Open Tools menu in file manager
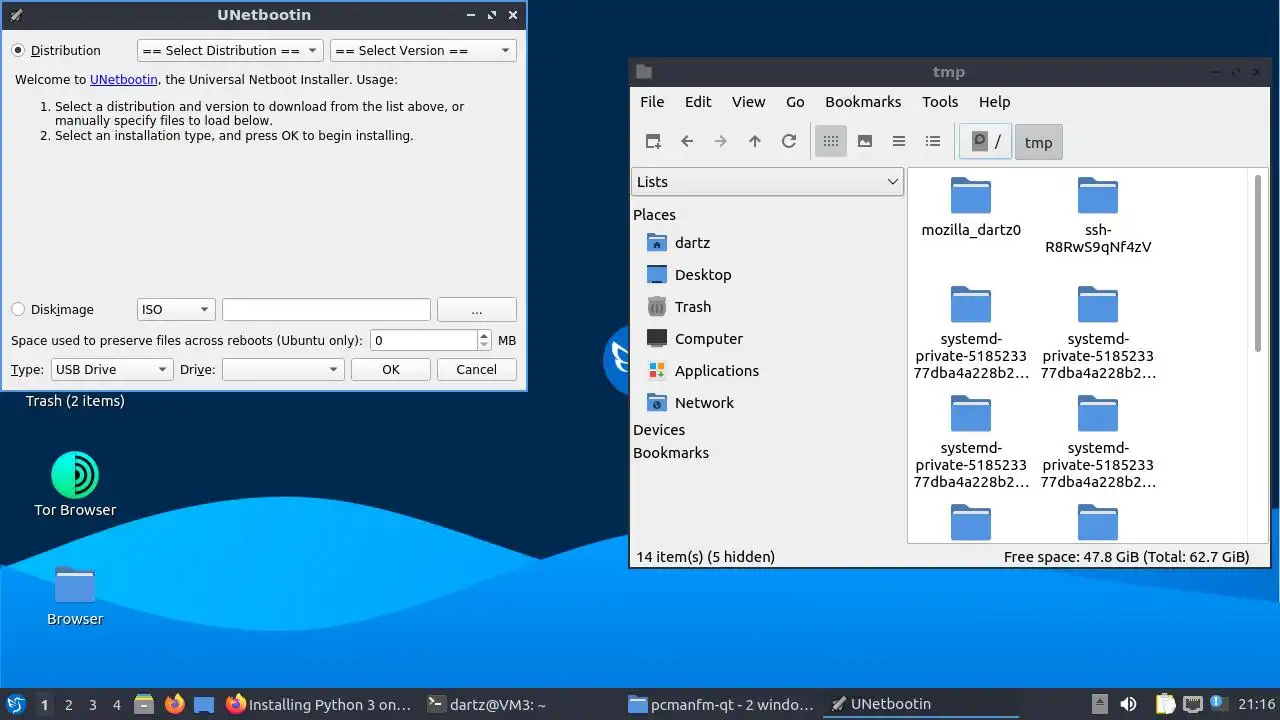 point(940,102)
